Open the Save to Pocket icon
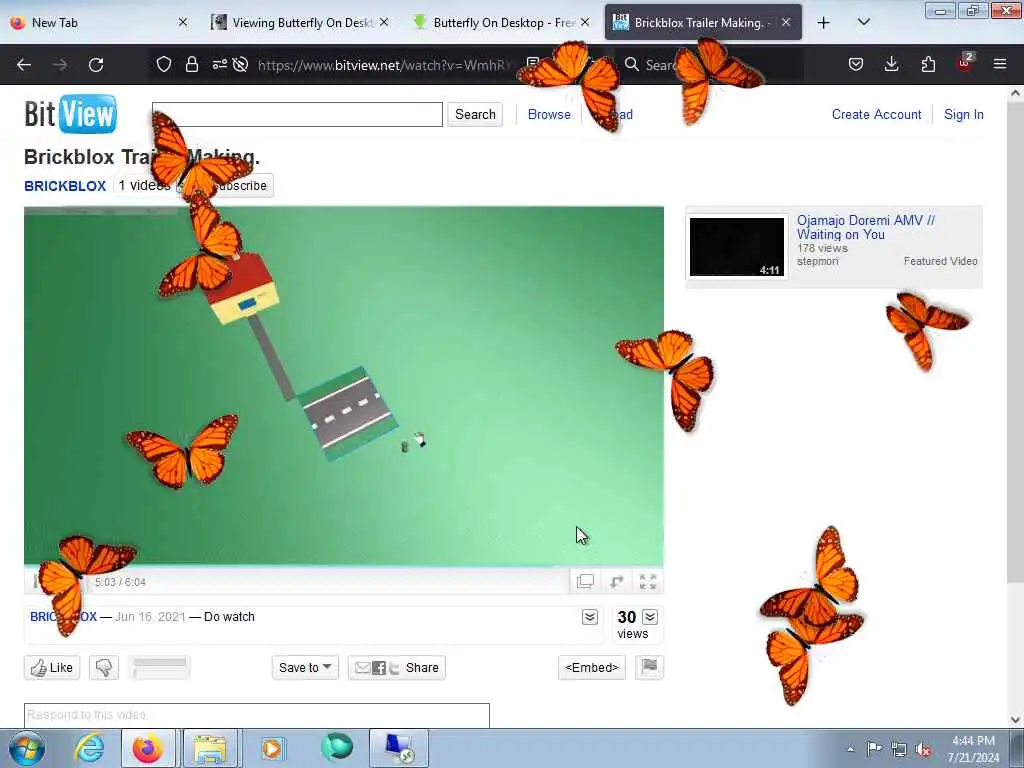 [856, 64]
